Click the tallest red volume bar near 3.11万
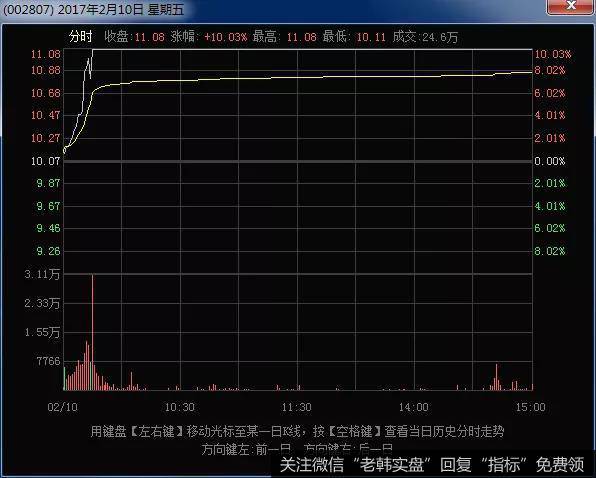 (x=92, y=332)
